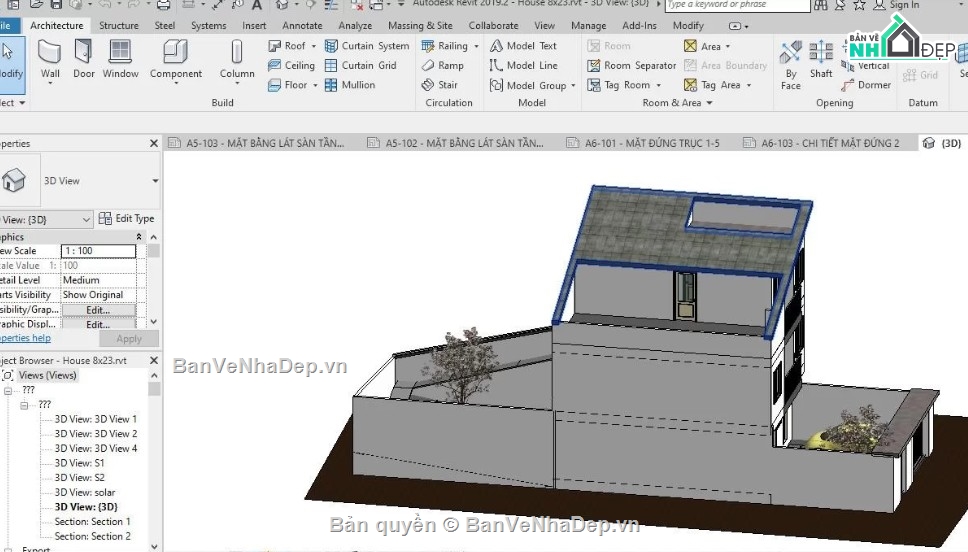Select the Window tool

tap(120, 60)
